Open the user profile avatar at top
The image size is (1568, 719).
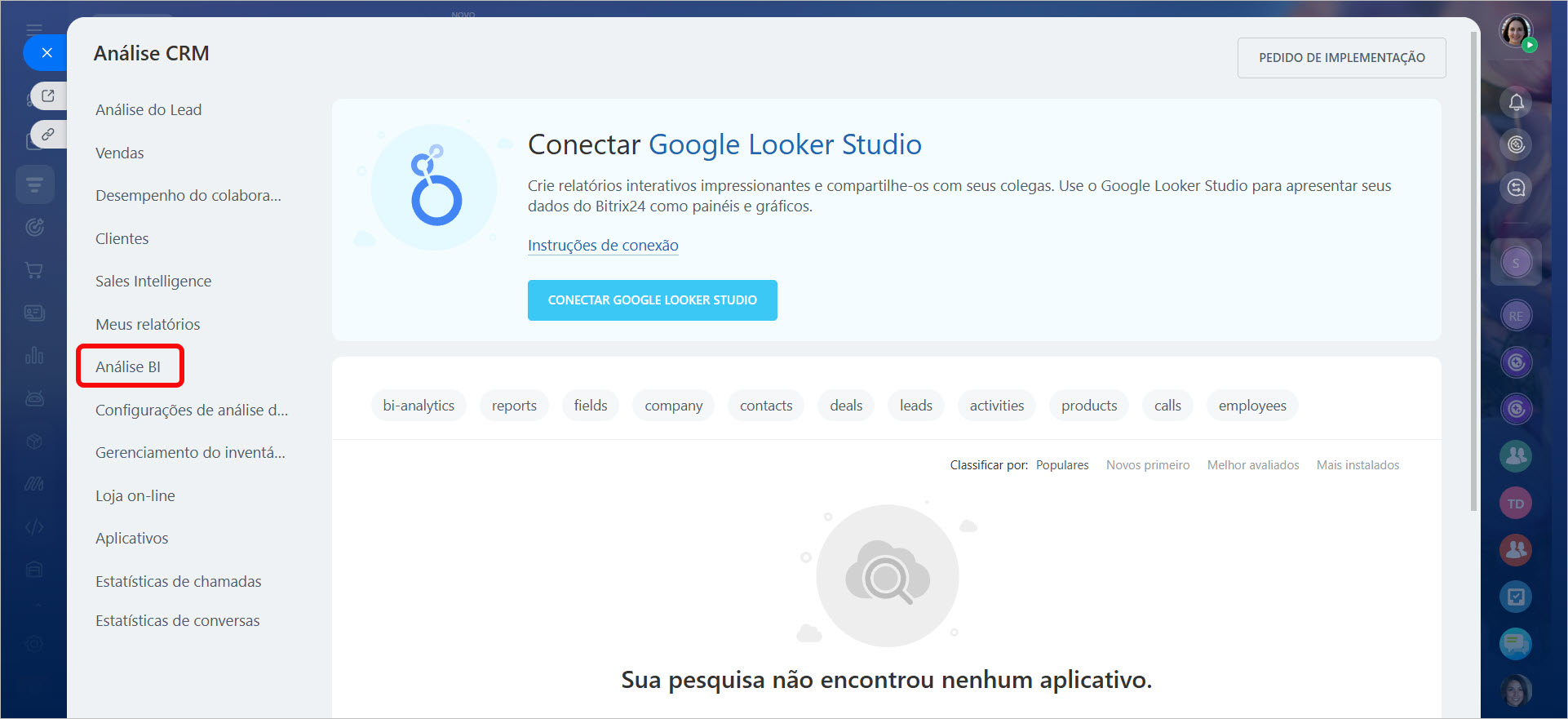[x=1515, y=32]
